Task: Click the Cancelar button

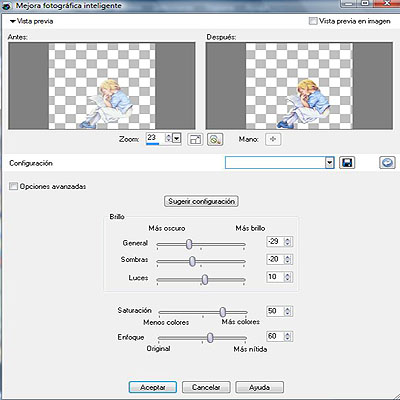Action: (x=206, y=387)
